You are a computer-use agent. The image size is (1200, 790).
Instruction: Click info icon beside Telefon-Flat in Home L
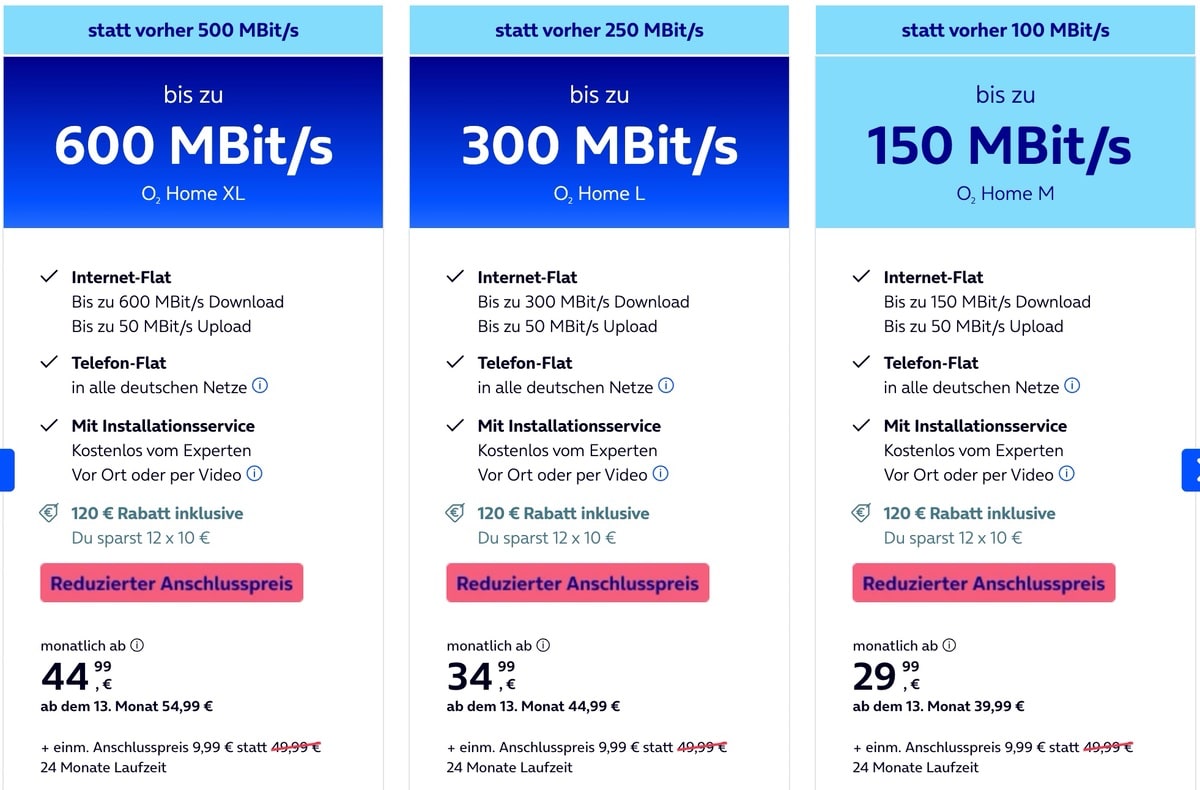tap(666, 386)
